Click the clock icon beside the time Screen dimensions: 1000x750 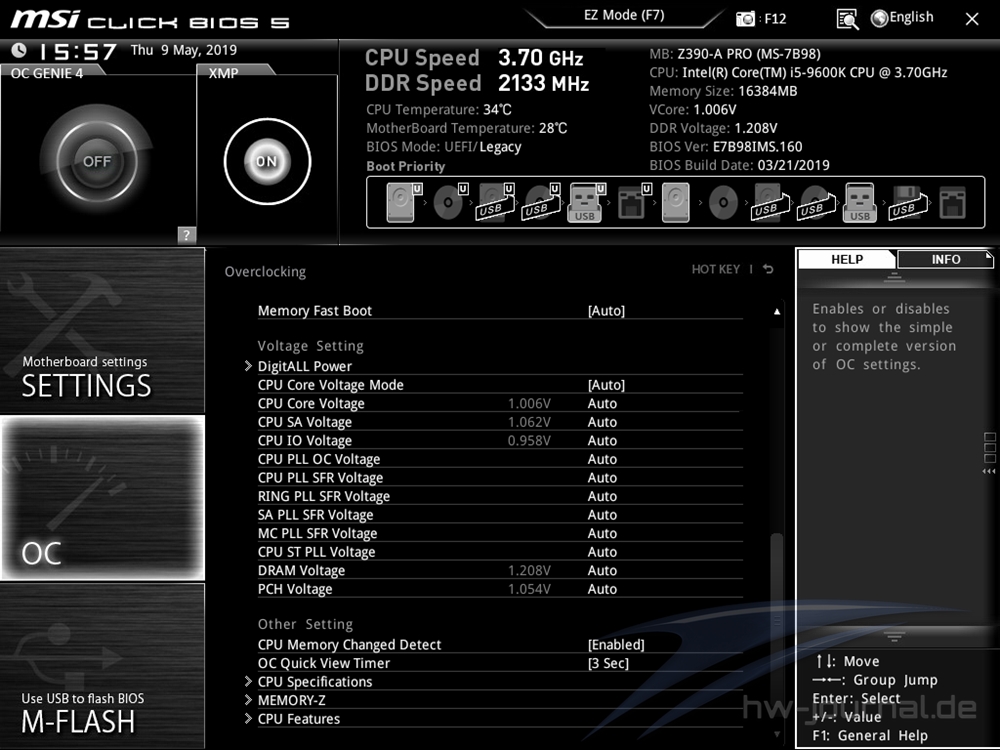tap(19, 50)
